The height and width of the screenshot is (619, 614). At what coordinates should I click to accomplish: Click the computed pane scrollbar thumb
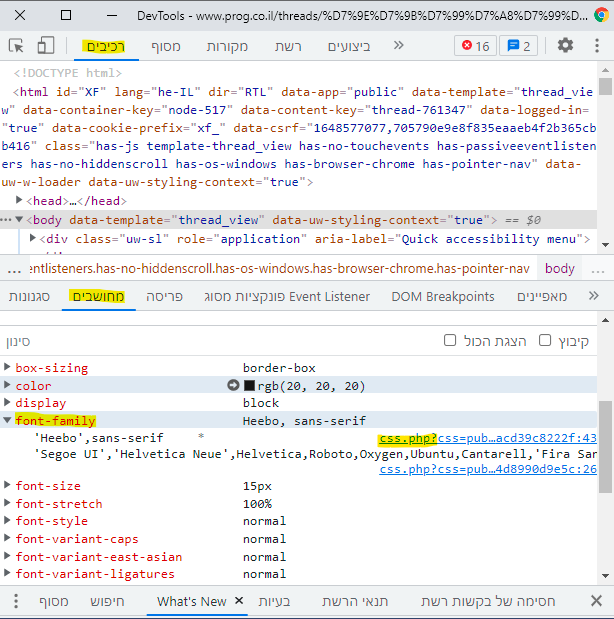tap(605, 446)
